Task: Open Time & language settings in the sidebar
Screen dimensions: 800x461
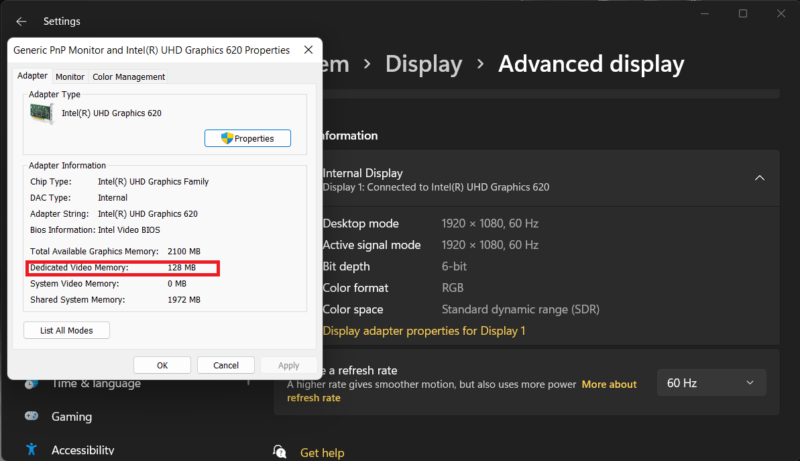Action: click(x=96, y=383)
